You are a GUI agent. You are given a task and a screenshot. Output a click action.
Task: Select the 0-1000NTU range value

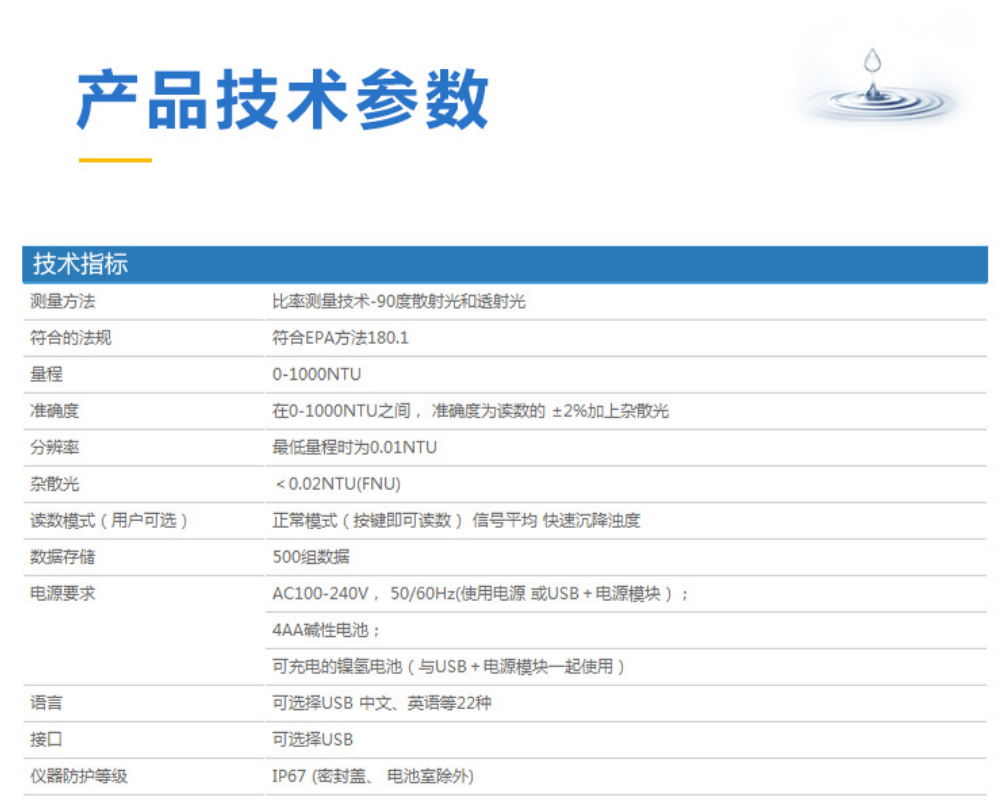[x=316, y=375]
